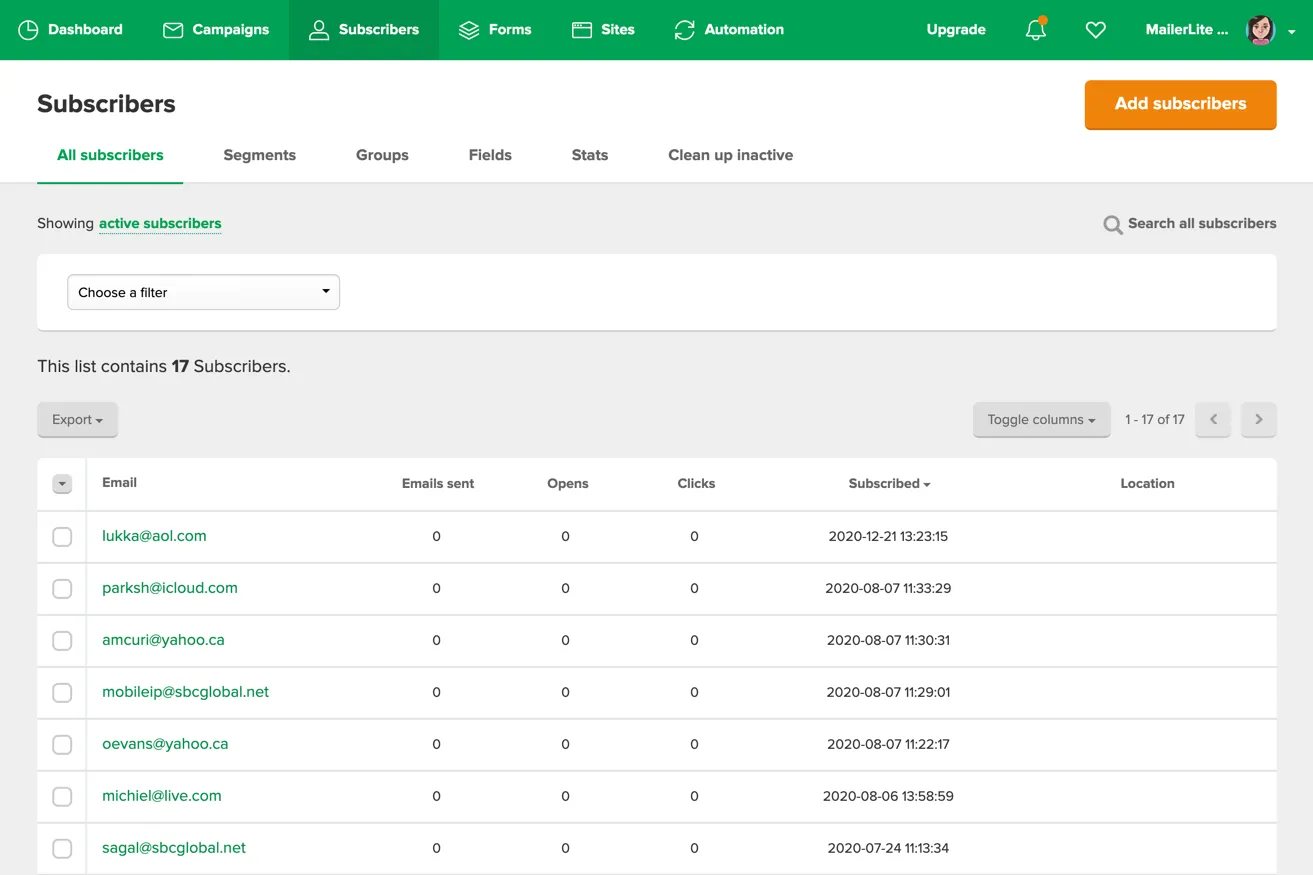Viewport: 1313px width, 875px height.
Task: Open the Export dropdown
Action: 77,420
